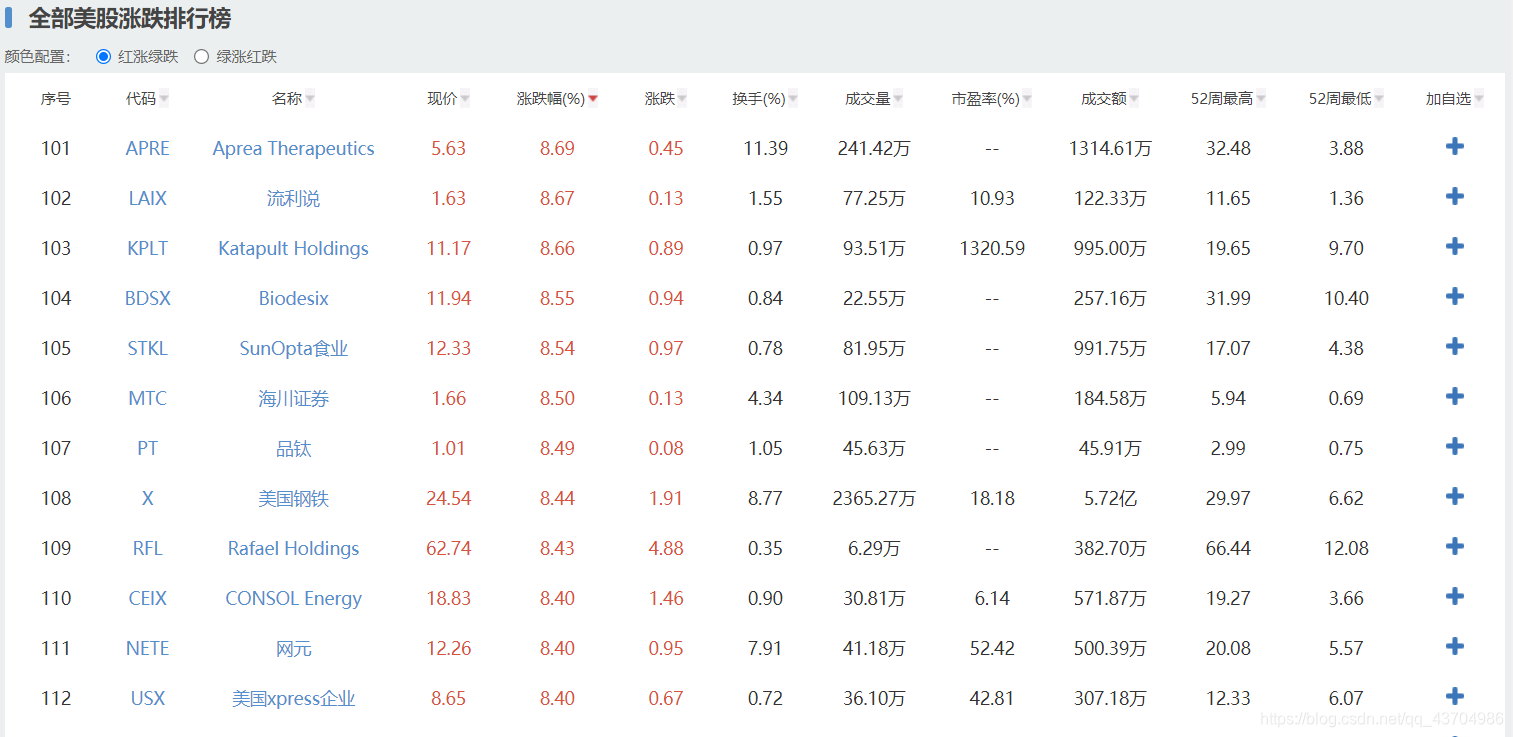The image size is (1513, 737).
Task: View the 美国xpress企业 stock page
Action: point(294,698)
